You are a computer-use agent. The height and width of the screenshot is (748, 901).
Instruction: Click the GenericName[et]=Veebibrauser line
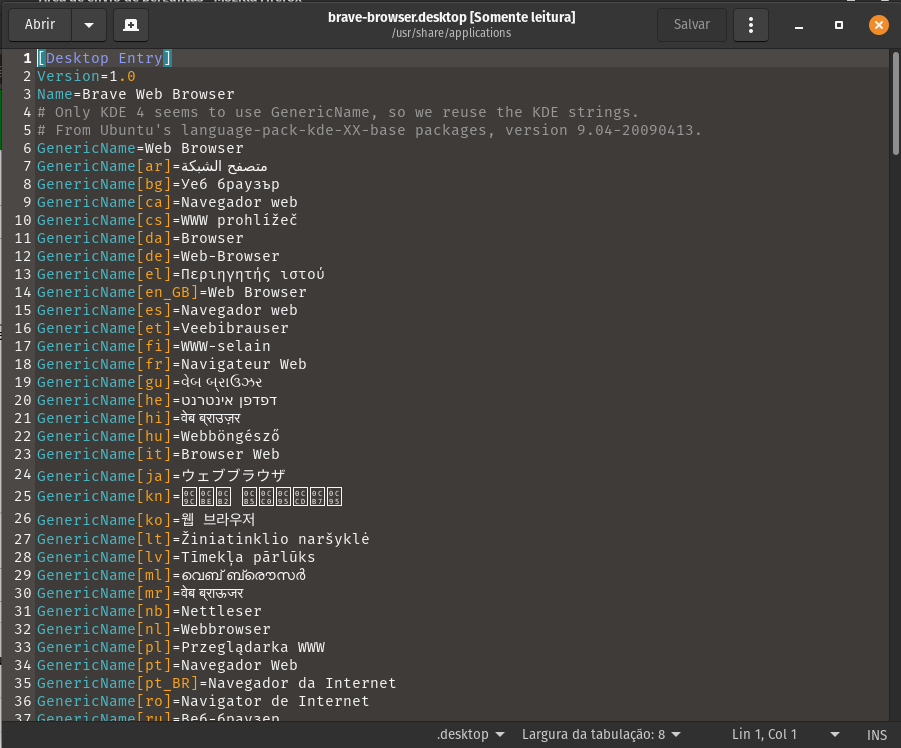point(163,328)
